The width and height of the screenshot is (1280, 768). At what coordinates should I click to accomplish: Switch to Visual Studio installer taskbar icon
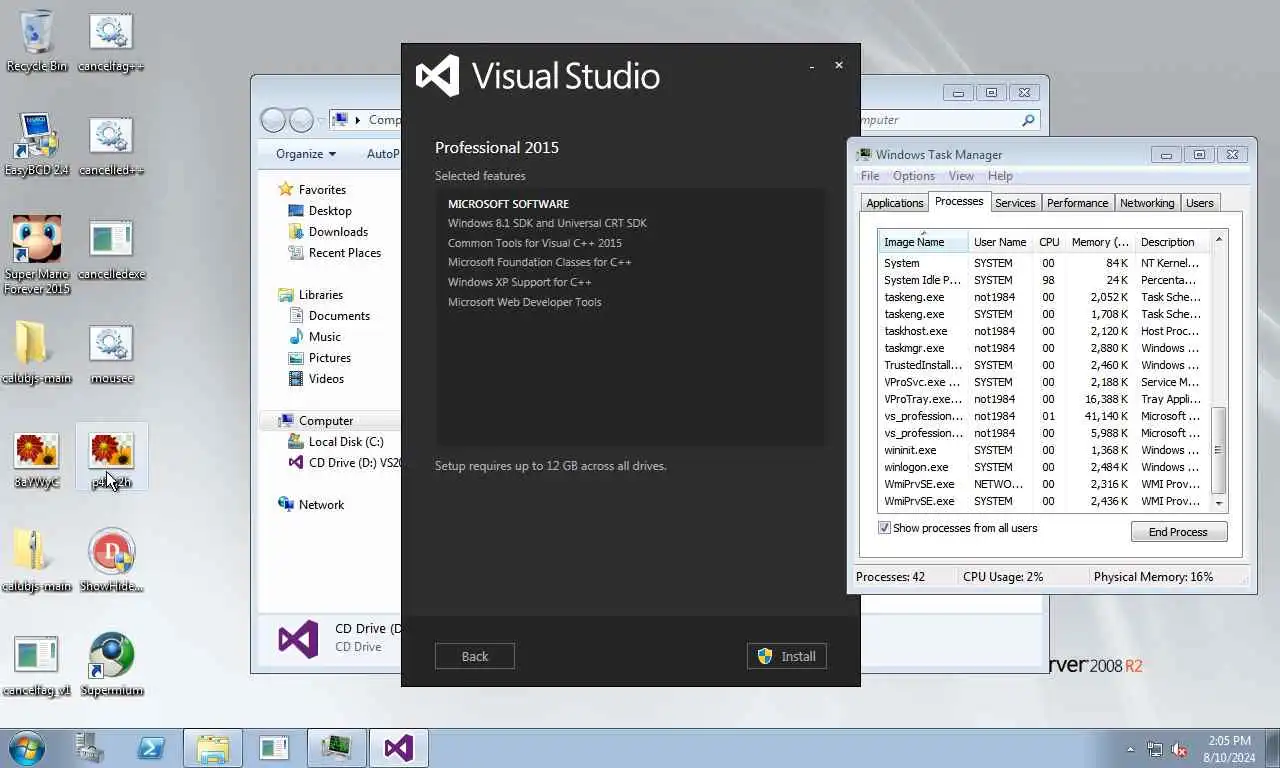pos(399,748)
